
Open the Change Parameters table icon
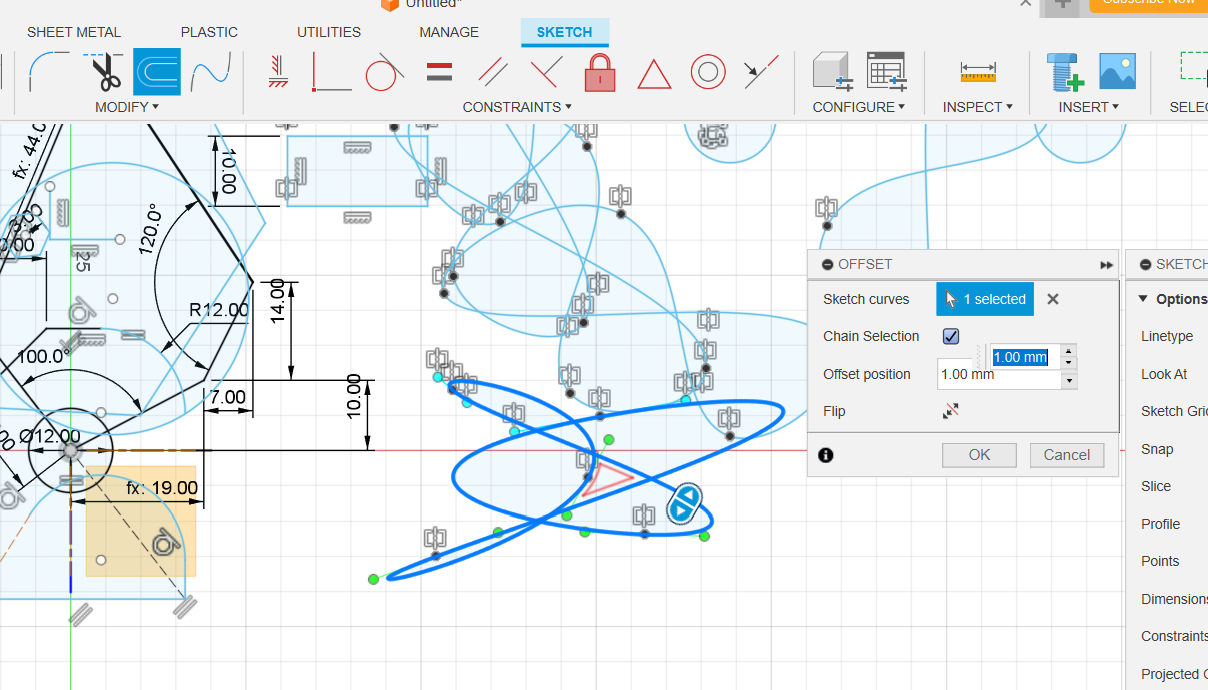click(886, 72)
